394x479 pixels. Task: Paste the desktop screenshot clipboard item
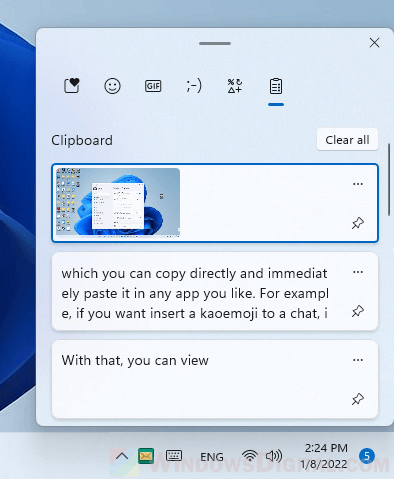pyautogui.click(x=215, y=203)
